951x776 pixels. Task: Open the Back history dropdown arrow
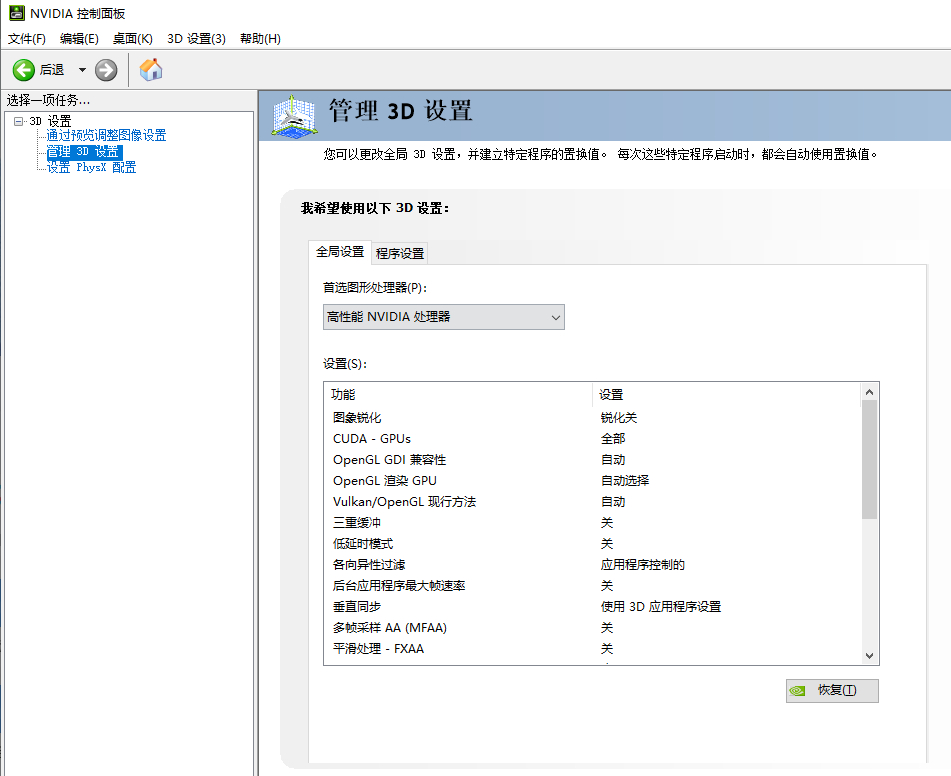point(82,70)
